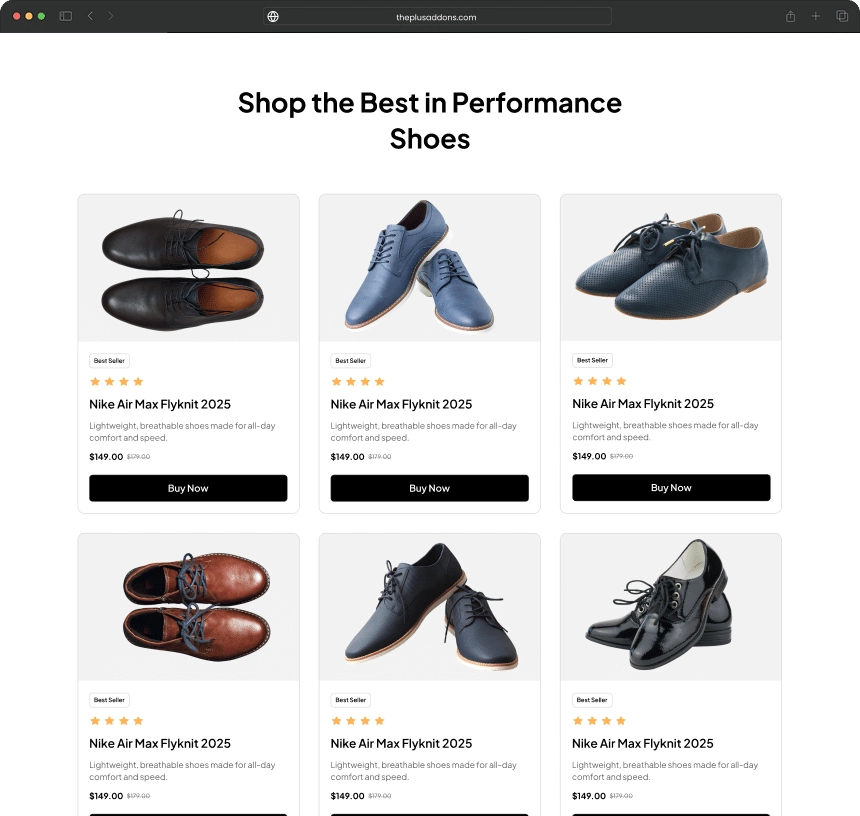Open a new tab with the plus icon
860x816 pixels.
pos(815,16)
